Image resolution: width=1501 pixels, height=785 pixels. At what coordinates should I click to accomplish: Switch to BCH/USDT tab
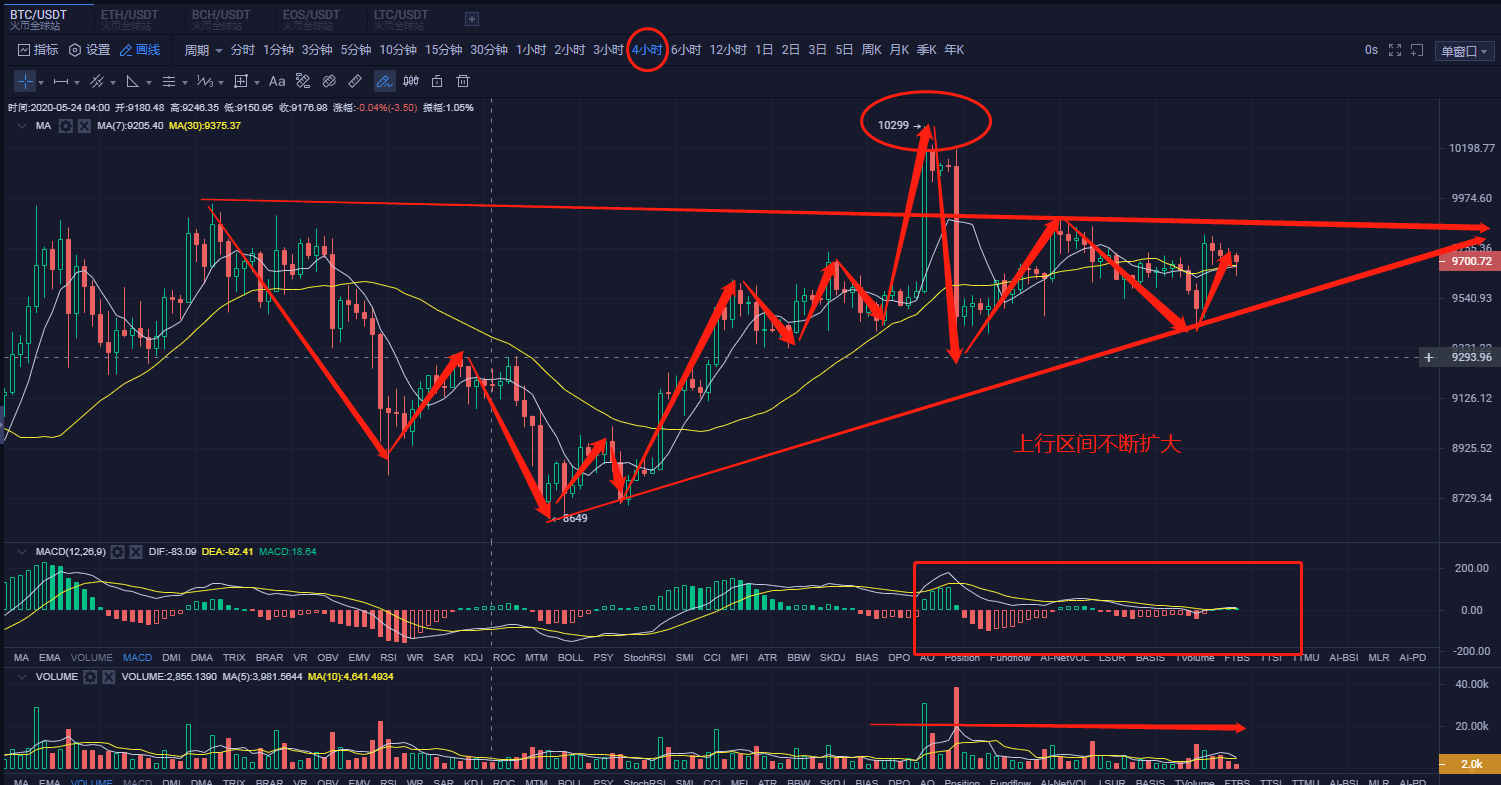click(220, 19)
